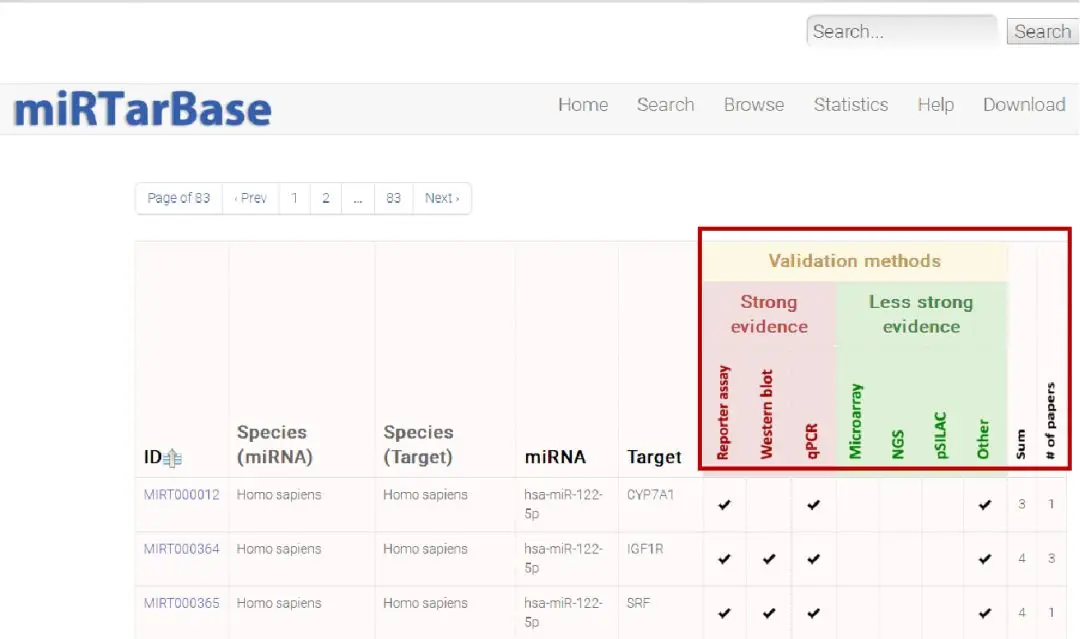The image size is (1080, 639).
Task: Open the Home menu item
Action: tap(583, 105)
